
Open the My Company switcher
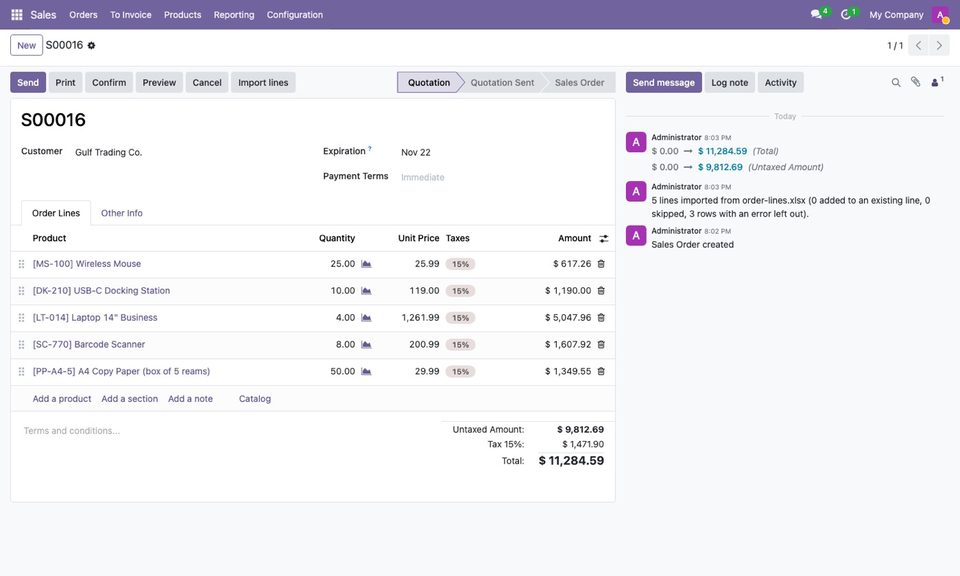896,15
